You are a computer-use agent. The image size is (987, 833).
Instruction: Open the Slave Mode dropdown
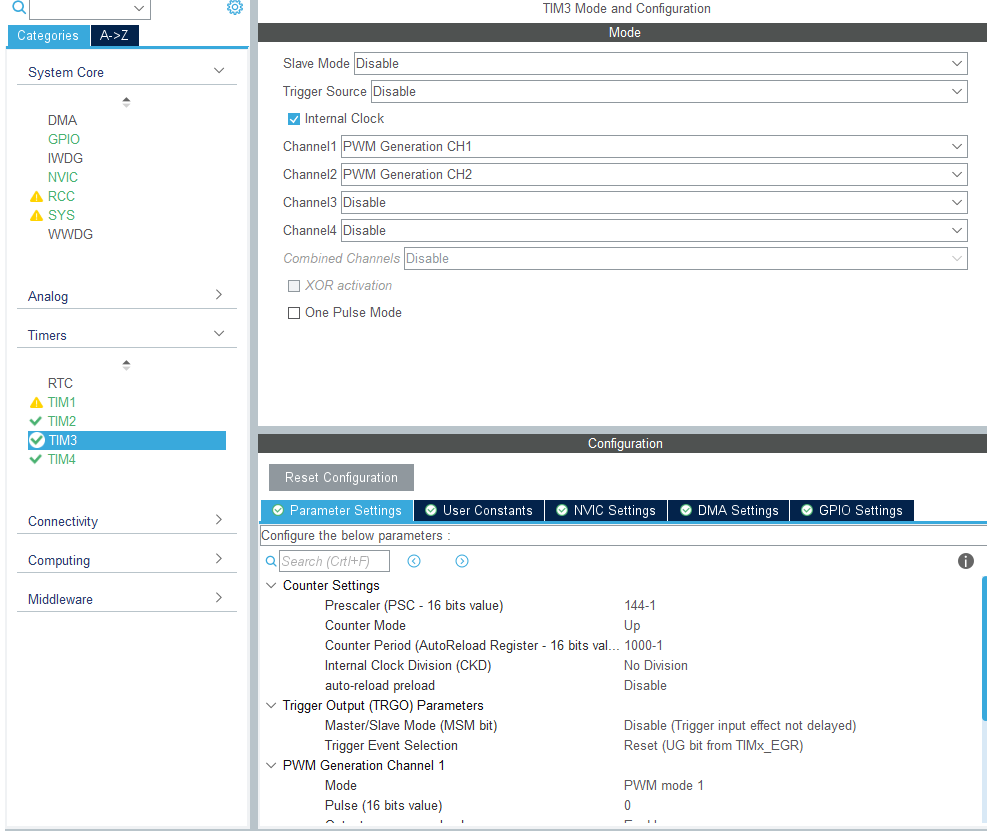click(x=660, y=64)
